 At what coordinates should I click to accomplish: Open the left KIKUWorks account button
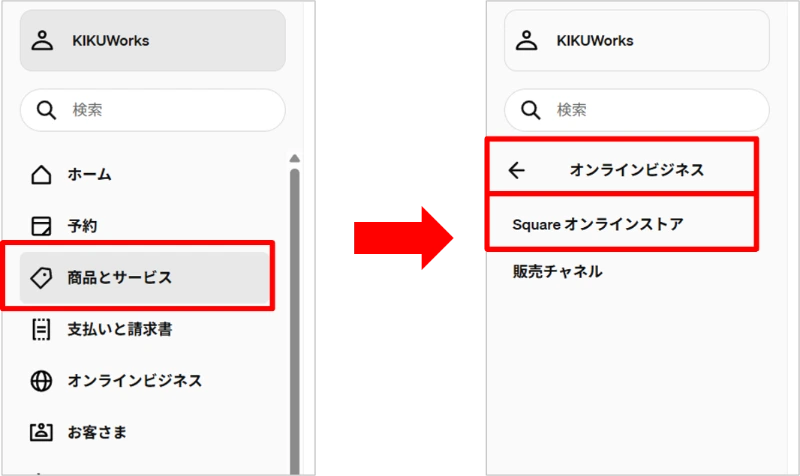(152, 42)
